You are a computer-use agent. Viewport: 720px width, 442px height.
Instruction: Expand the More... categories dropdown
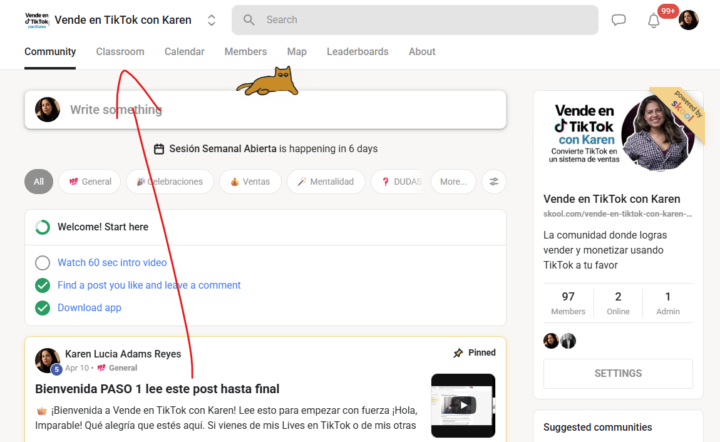[453, 182]
